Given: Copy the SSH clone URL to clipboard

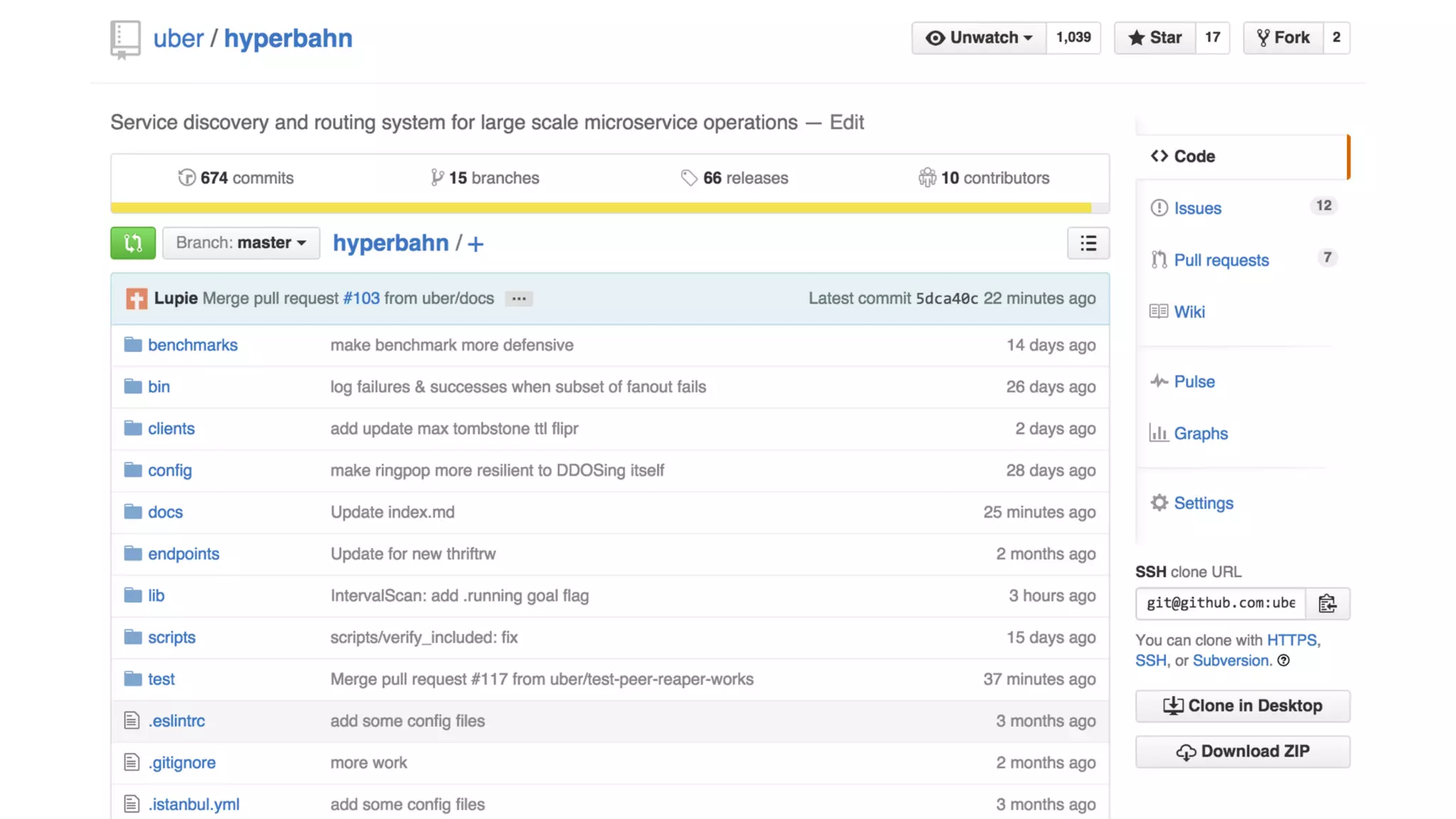Looking at the screenshot, I should click(1327, 604).
